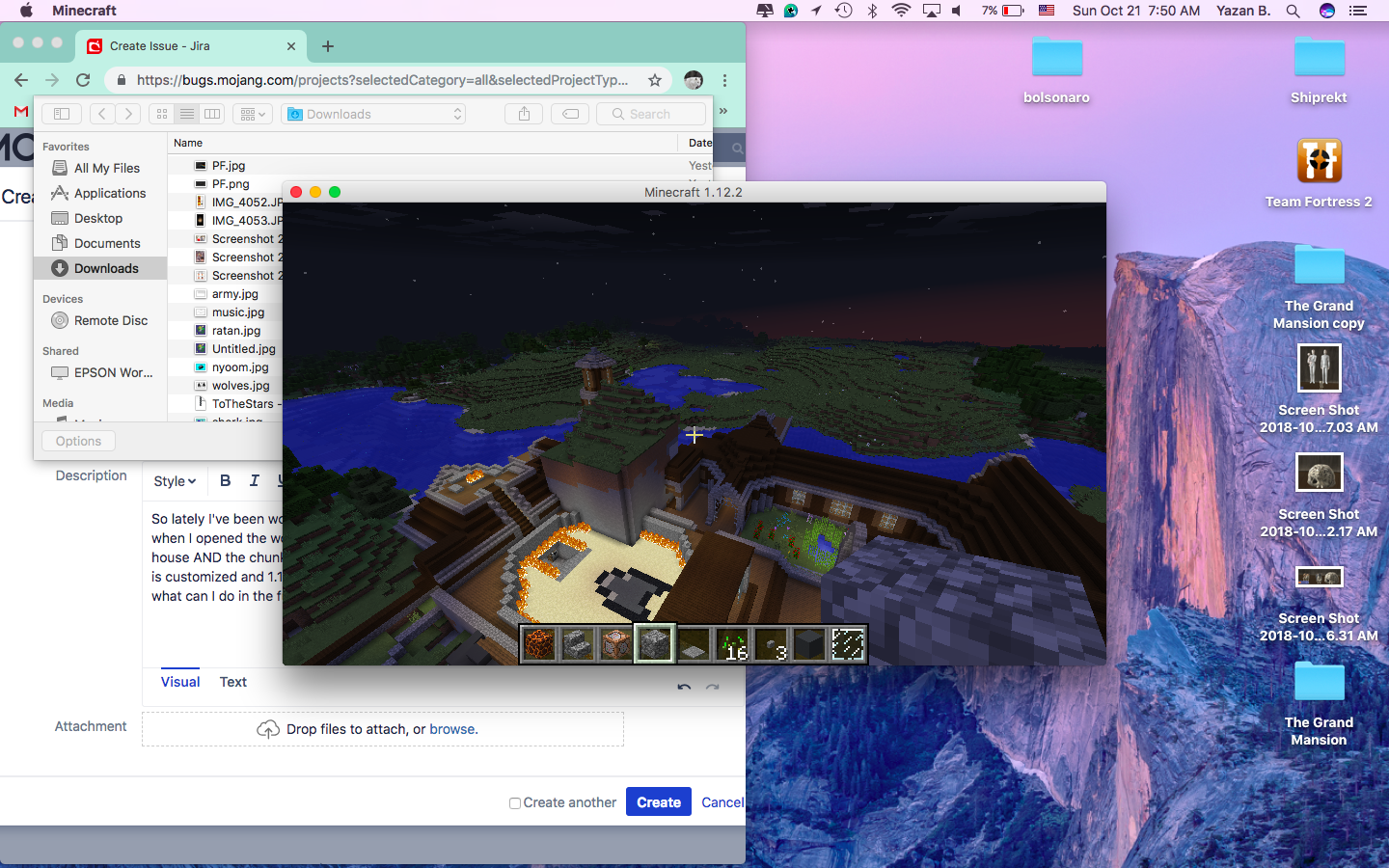Reload the Jira page in Chrome

pos(83,80)
